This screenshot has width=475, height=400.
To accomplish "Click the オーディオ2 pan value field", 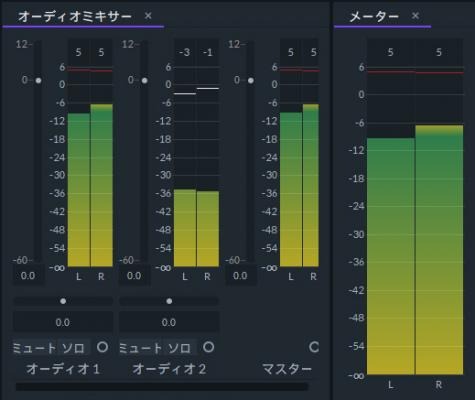I will coord(169,322).
